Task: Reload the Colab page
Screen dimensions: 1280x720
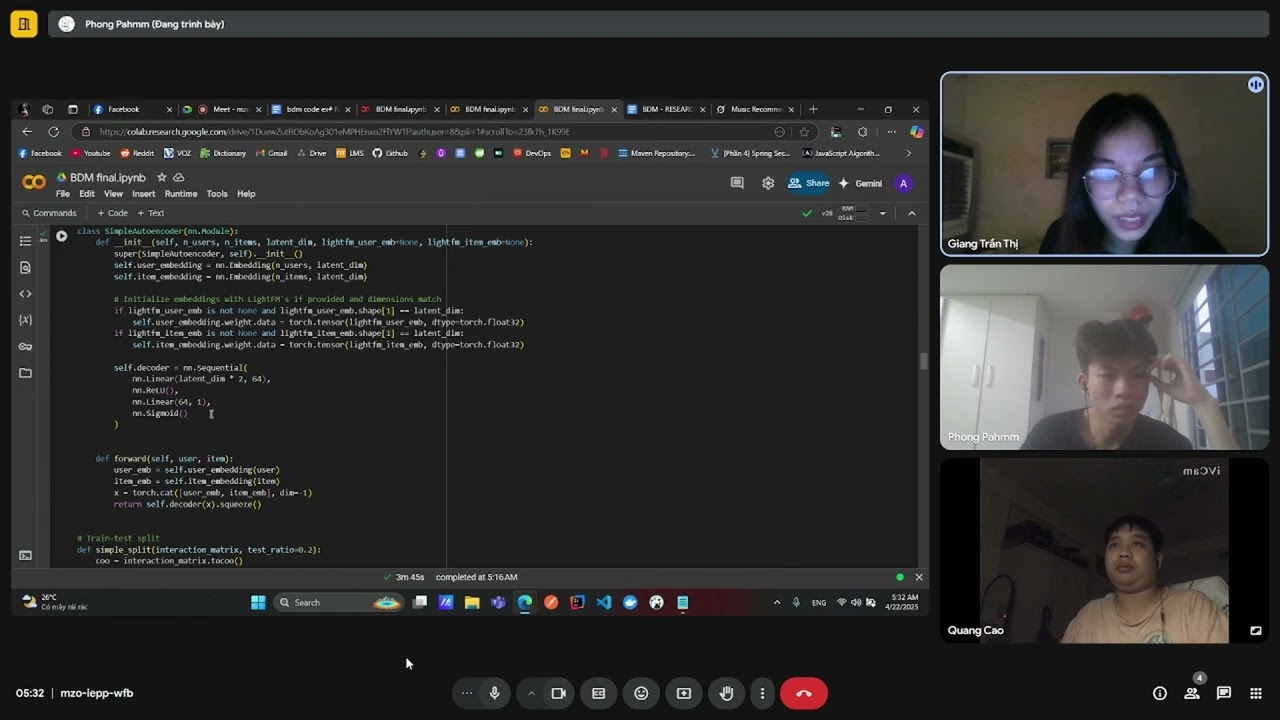Action: tap(53, 131)
